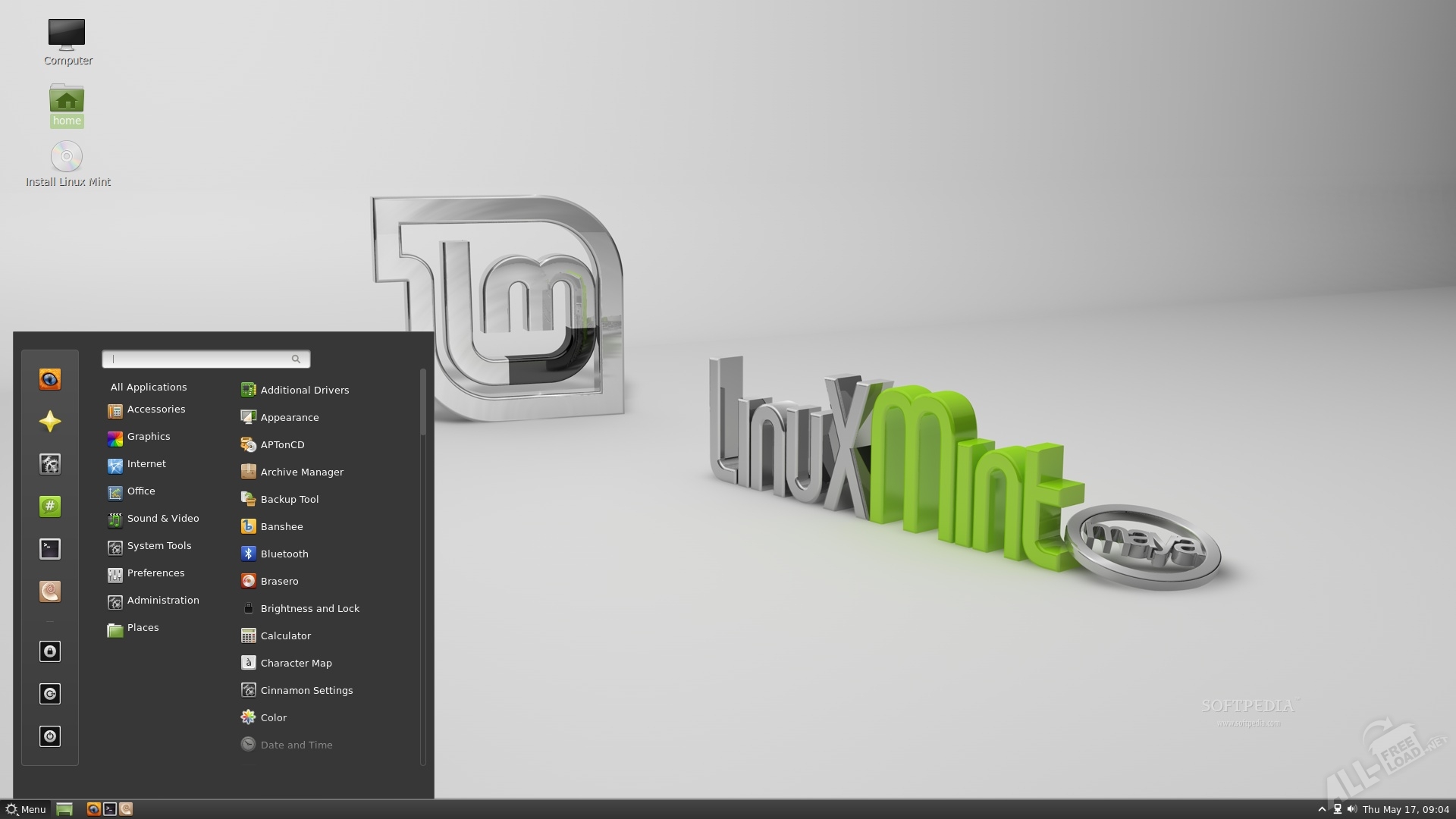Open Firefox from the favorites sidebar

click(x=50, y=379)
